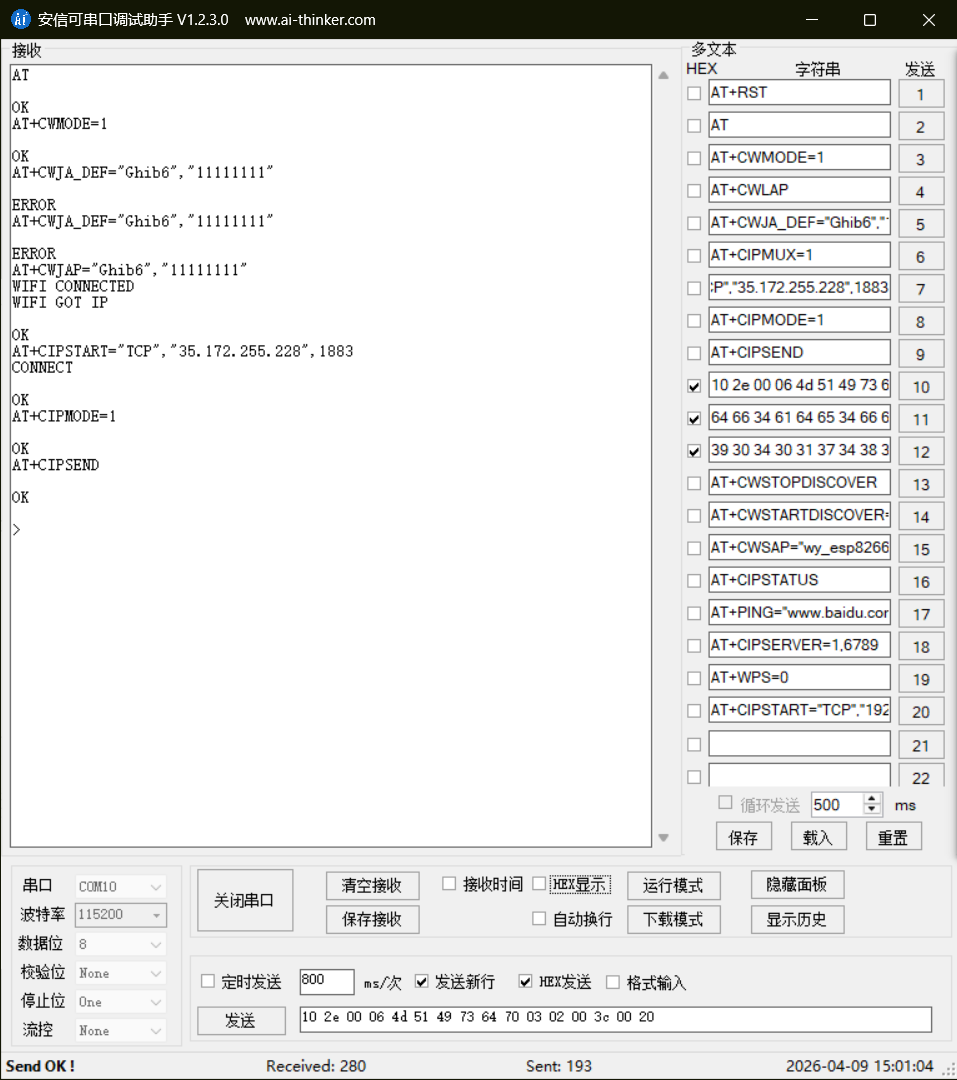Image resolution: width=957 pixels, height=1080 pixels.
Task: Click the window resize grip icon
Action: (x=949, y=1070)
